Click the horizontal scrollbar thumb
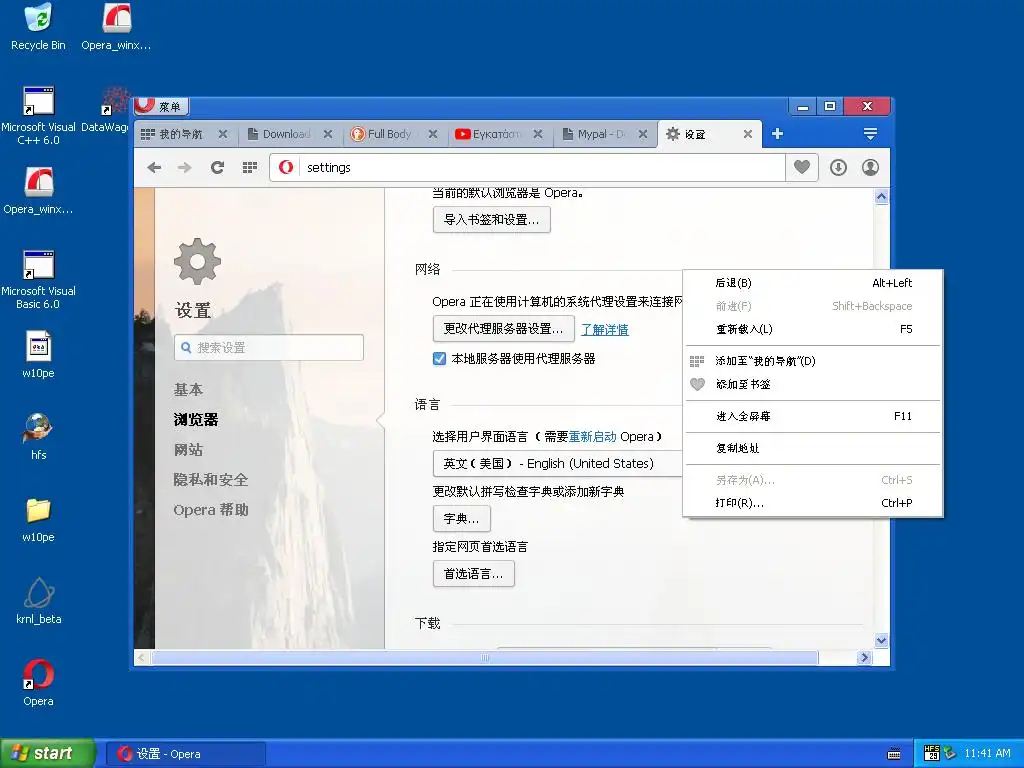 [485, 658]
